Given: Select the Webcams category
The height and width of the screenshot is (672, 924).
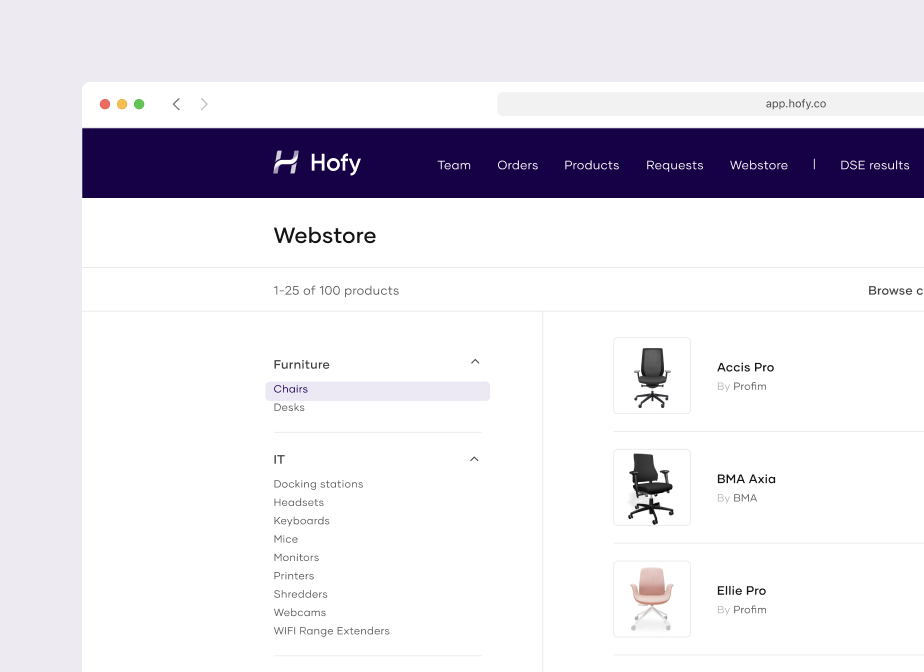Looking at the screenshot, I should [299, 612].
